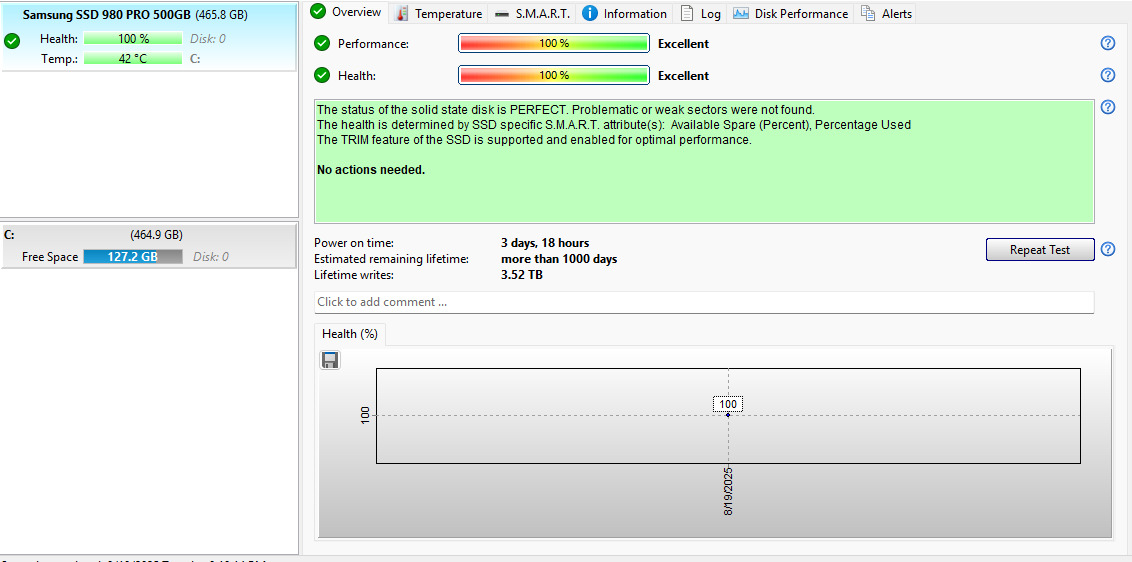
Task: Click the thermometer icon on the Temperature tab
Action: point(402,14)
